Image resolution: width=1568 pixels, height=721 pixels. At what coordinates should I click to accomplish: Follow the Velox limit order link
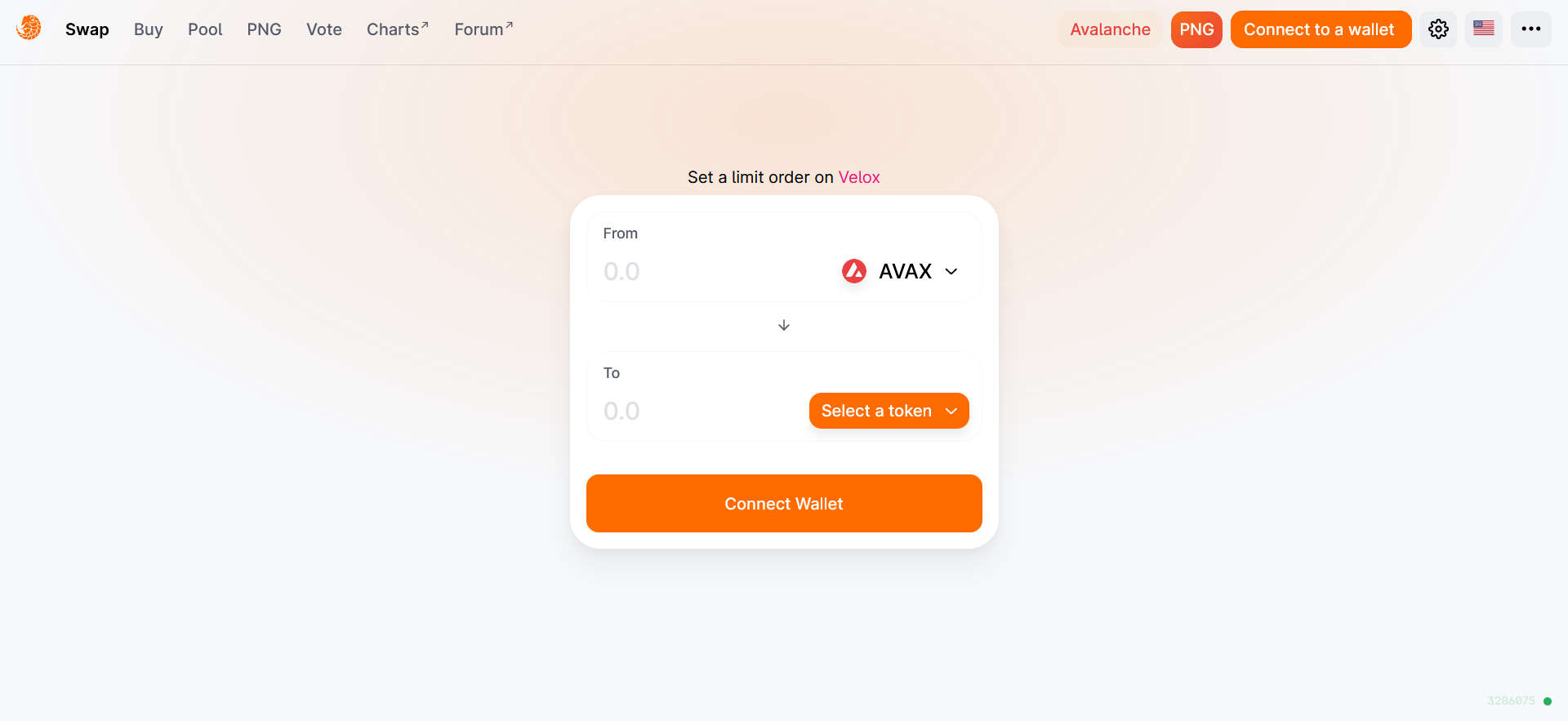coord(859,177)
